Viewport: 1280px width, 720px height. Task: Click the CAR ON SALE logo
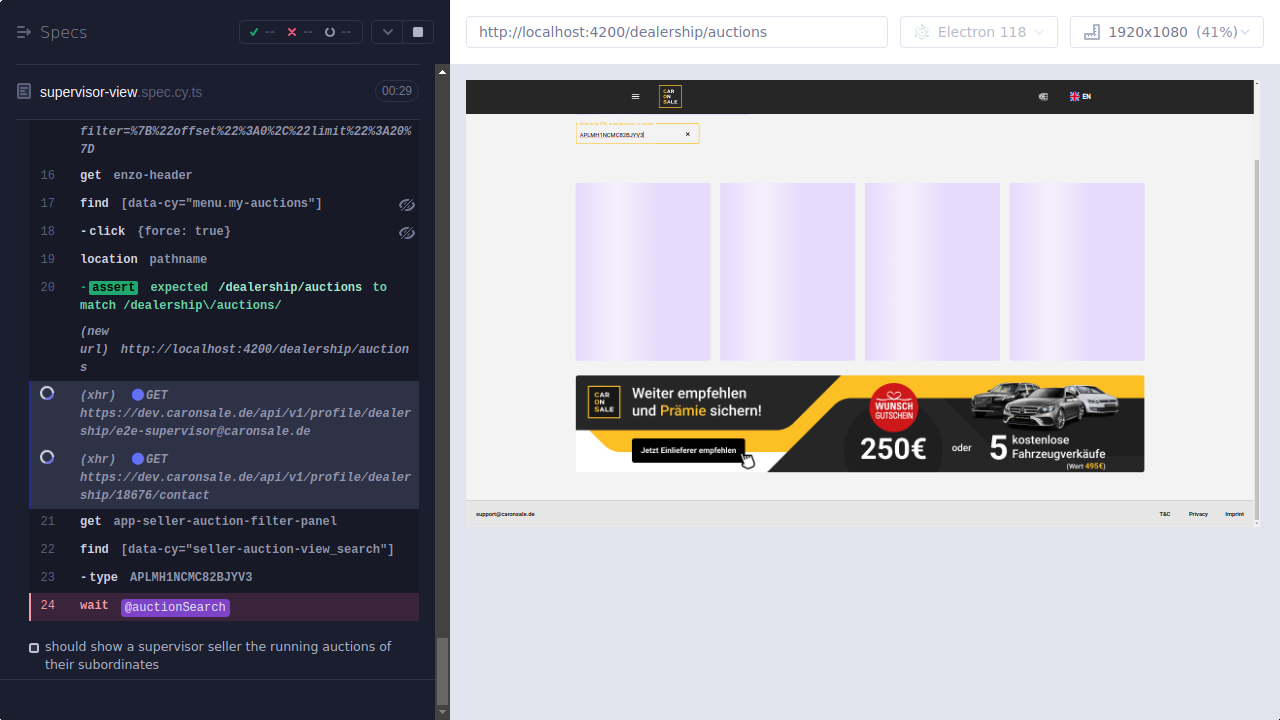pos(670,96)
